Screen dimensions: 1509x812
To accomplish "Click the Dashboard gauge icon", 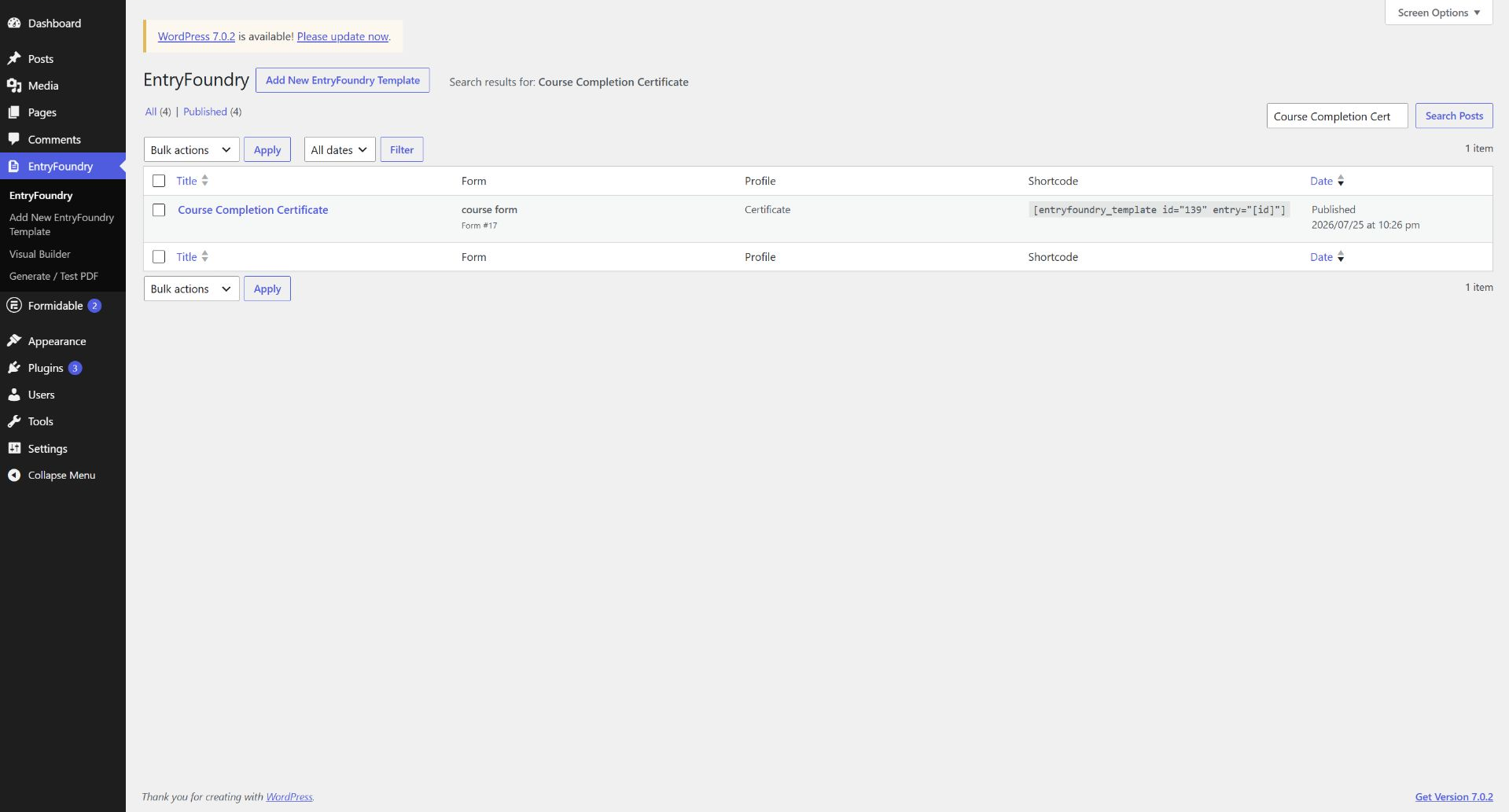I will (x=14, y=23).
